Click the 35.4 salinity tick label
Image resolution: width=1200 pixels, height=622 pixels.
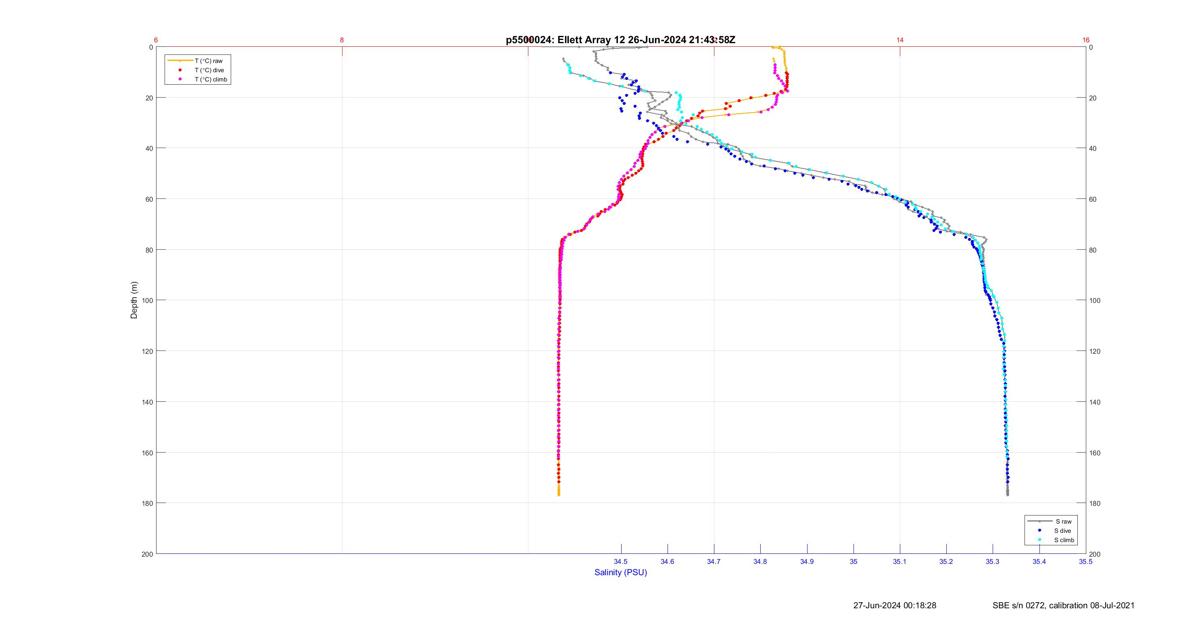point(1039,561)
